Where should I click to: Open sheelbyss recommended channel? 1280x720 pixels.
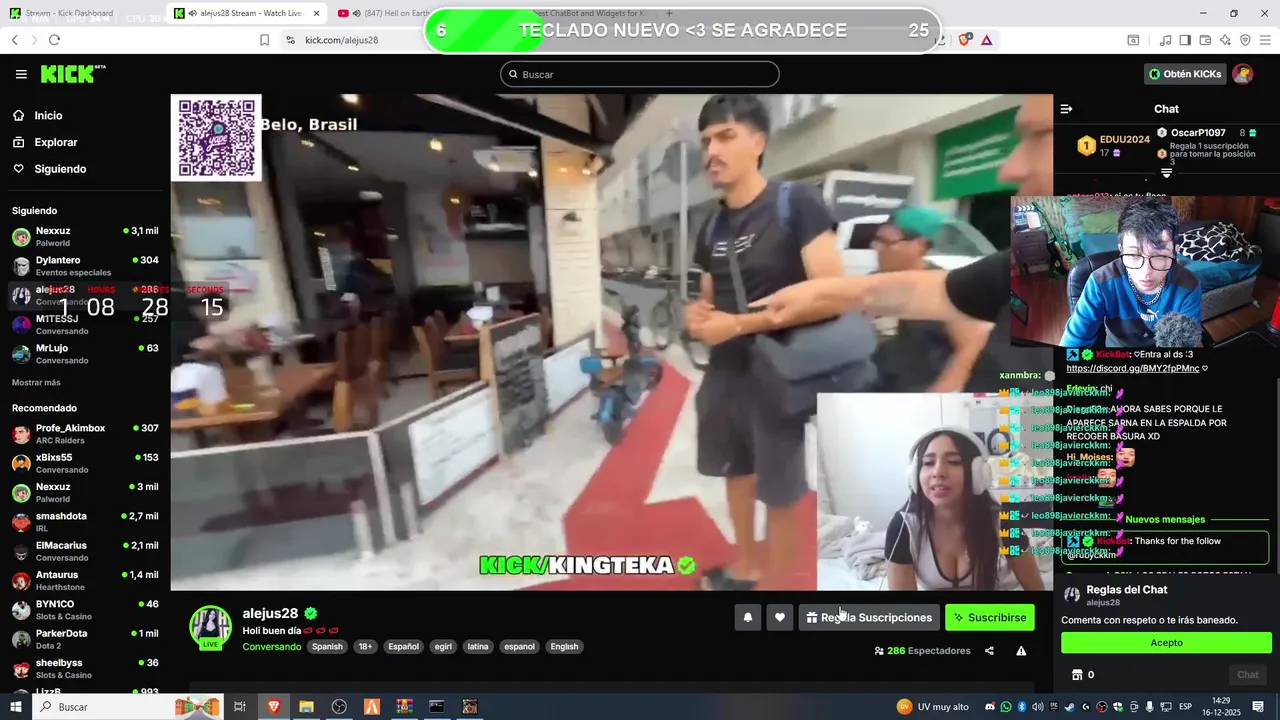pos(85,669)
